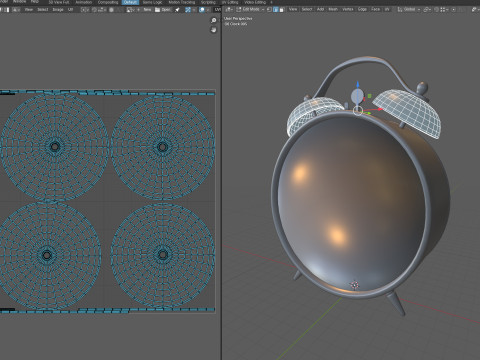Open UV overlay options dropdown
Screen dimensions: 480x360
click(x=208, y=10)
